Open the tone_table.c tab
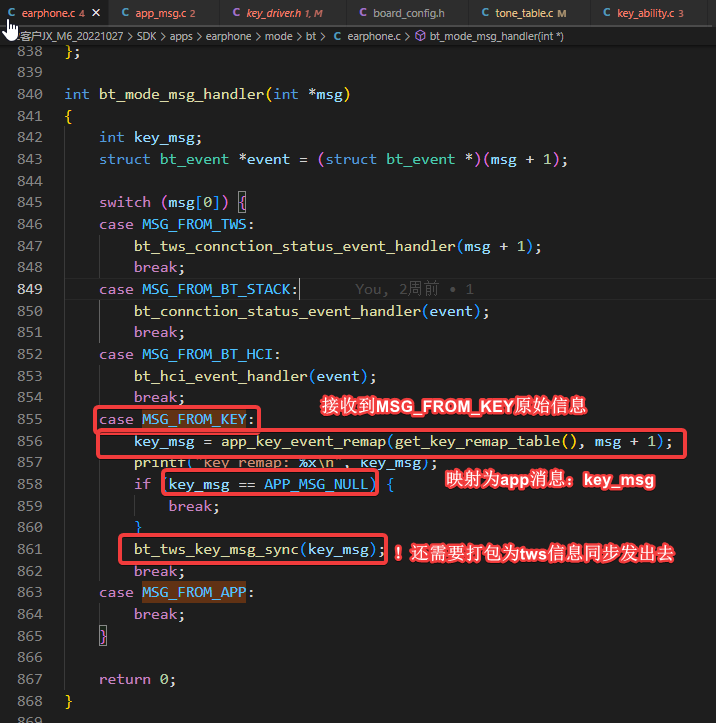Viewport: 716px width, 723px height. 530,13
